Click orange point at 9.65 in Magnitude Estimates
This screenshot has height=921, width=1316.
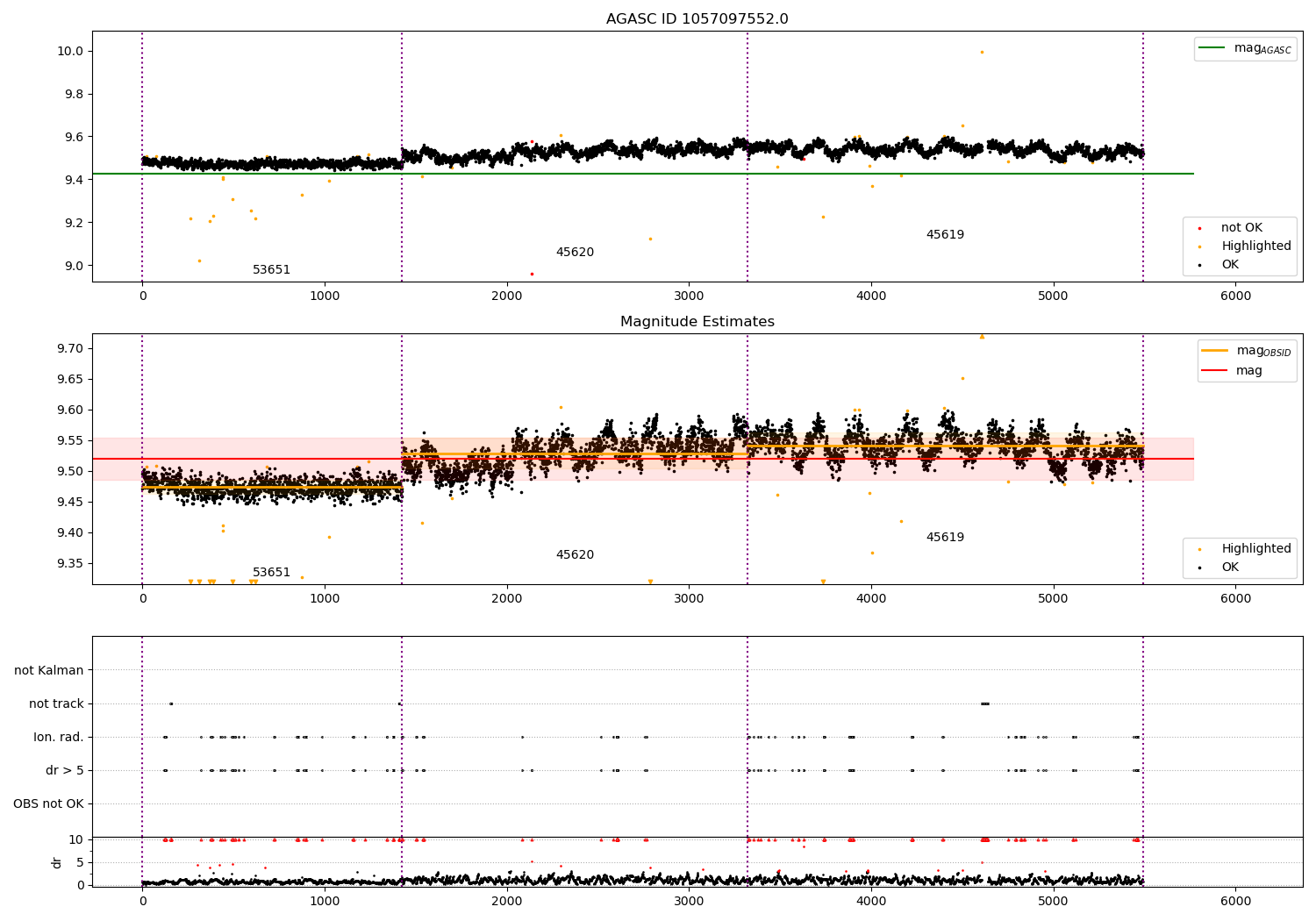[x=962, y=378]
